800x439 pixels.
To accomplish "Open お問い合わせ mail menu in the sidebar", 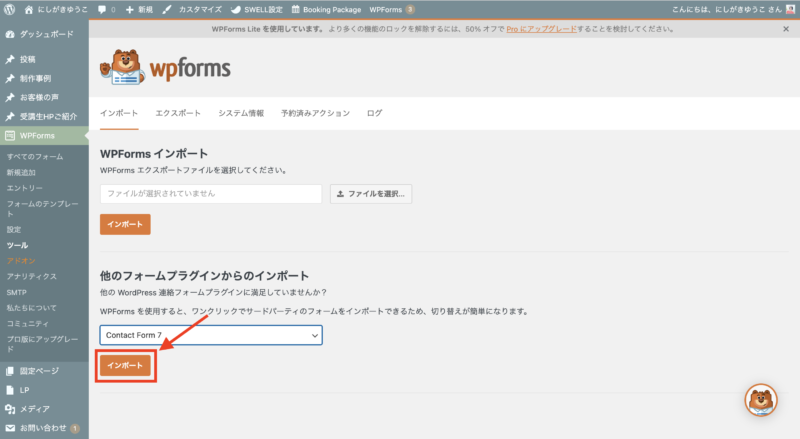I will pos(44,428).
